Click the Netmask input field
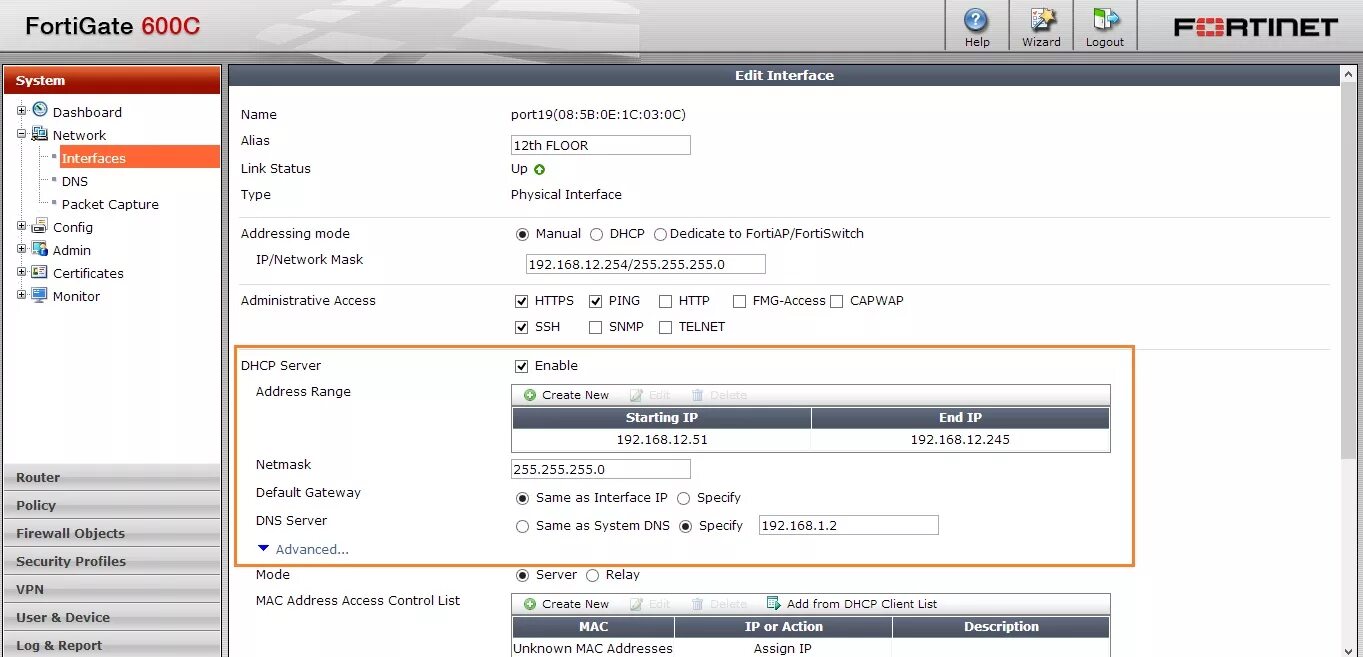Image resolution: width=1363 pixels, height=657 pixels. tap(600, 469)
